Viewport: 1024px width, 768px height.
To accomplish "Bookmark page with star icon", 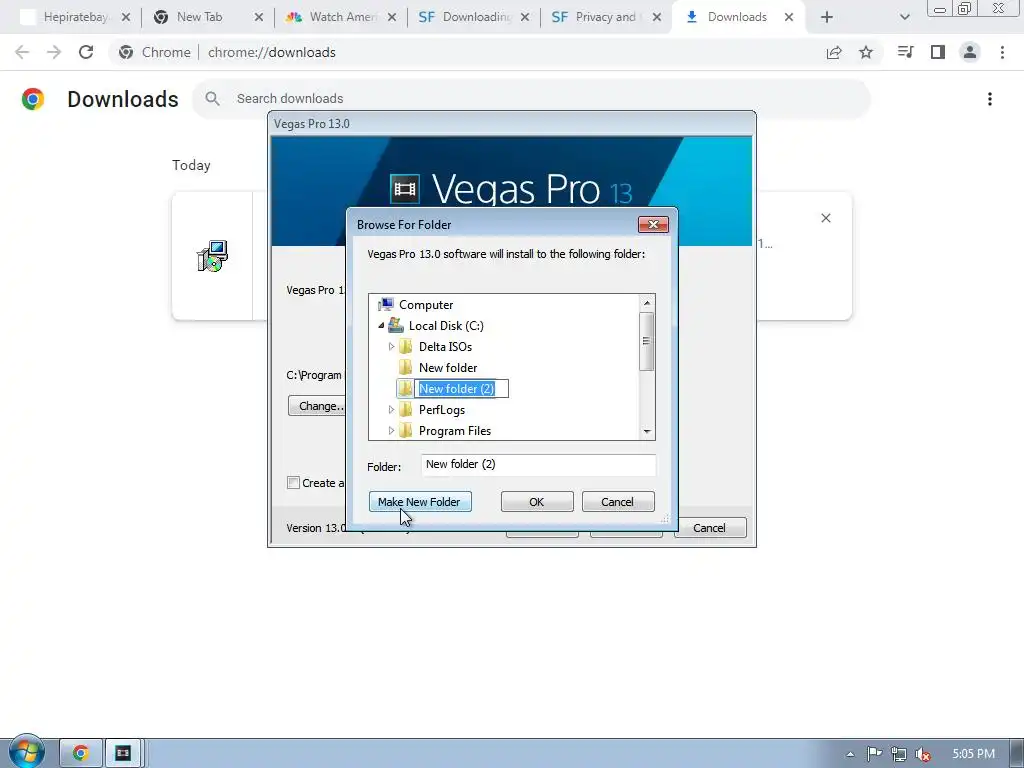I will click(x=866, y=52).
